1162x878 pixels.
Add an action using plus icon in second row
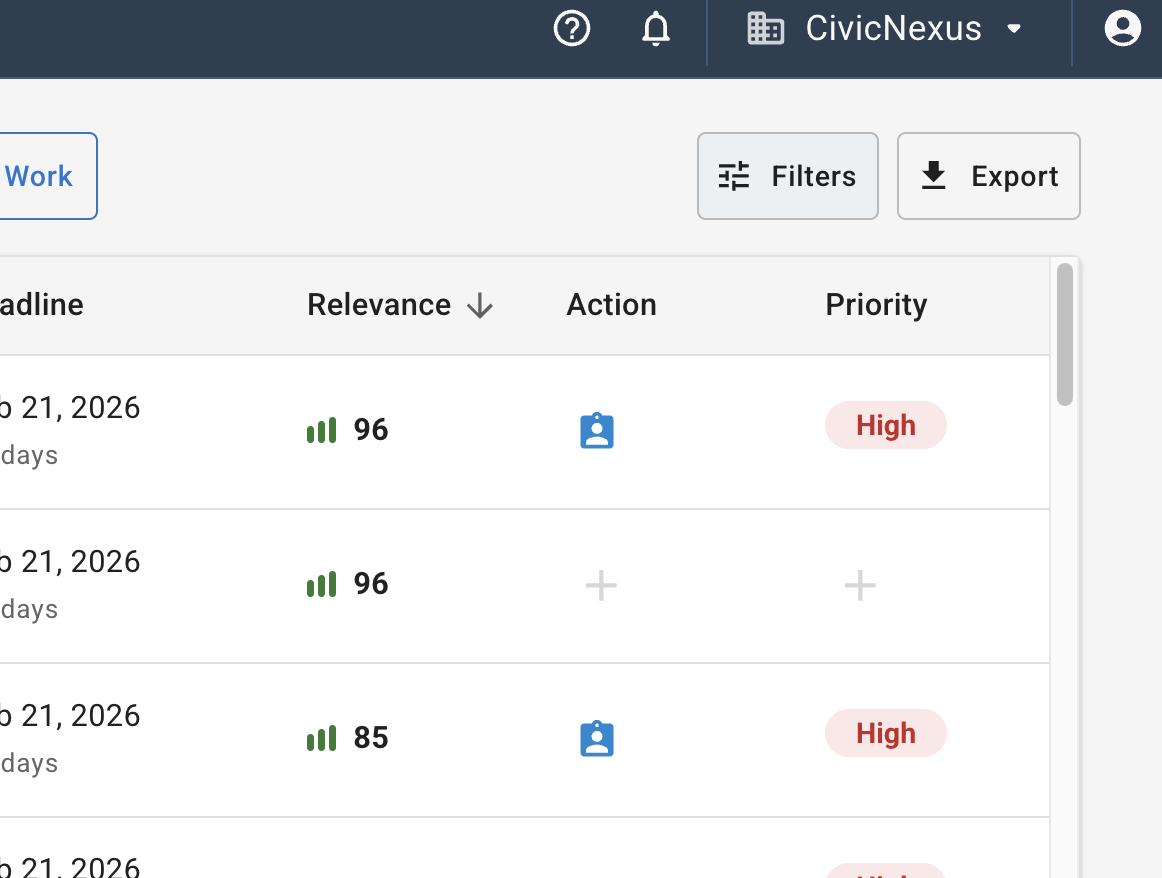pos(601,585)
